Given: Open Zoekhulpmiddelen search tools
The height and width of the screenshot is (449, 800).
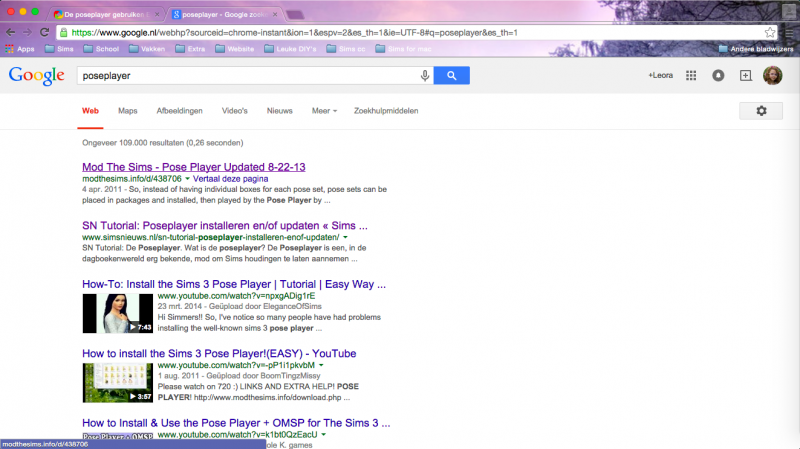Looking at the screenshot, I should [386, 111].
